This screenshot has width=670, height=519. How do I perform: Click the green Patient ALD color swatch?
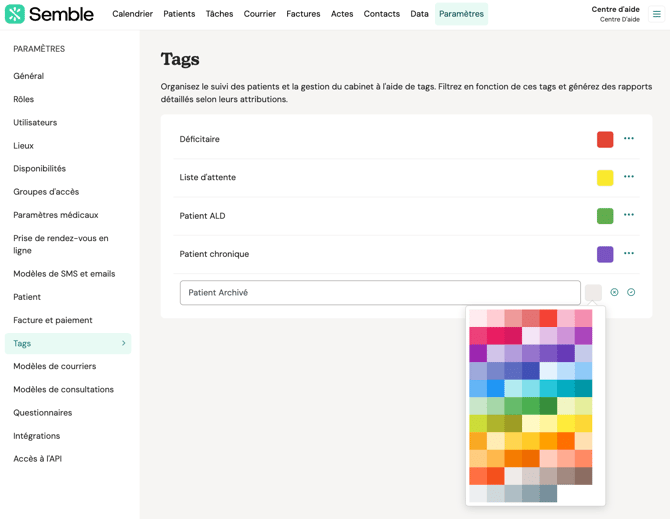[605, 216]
